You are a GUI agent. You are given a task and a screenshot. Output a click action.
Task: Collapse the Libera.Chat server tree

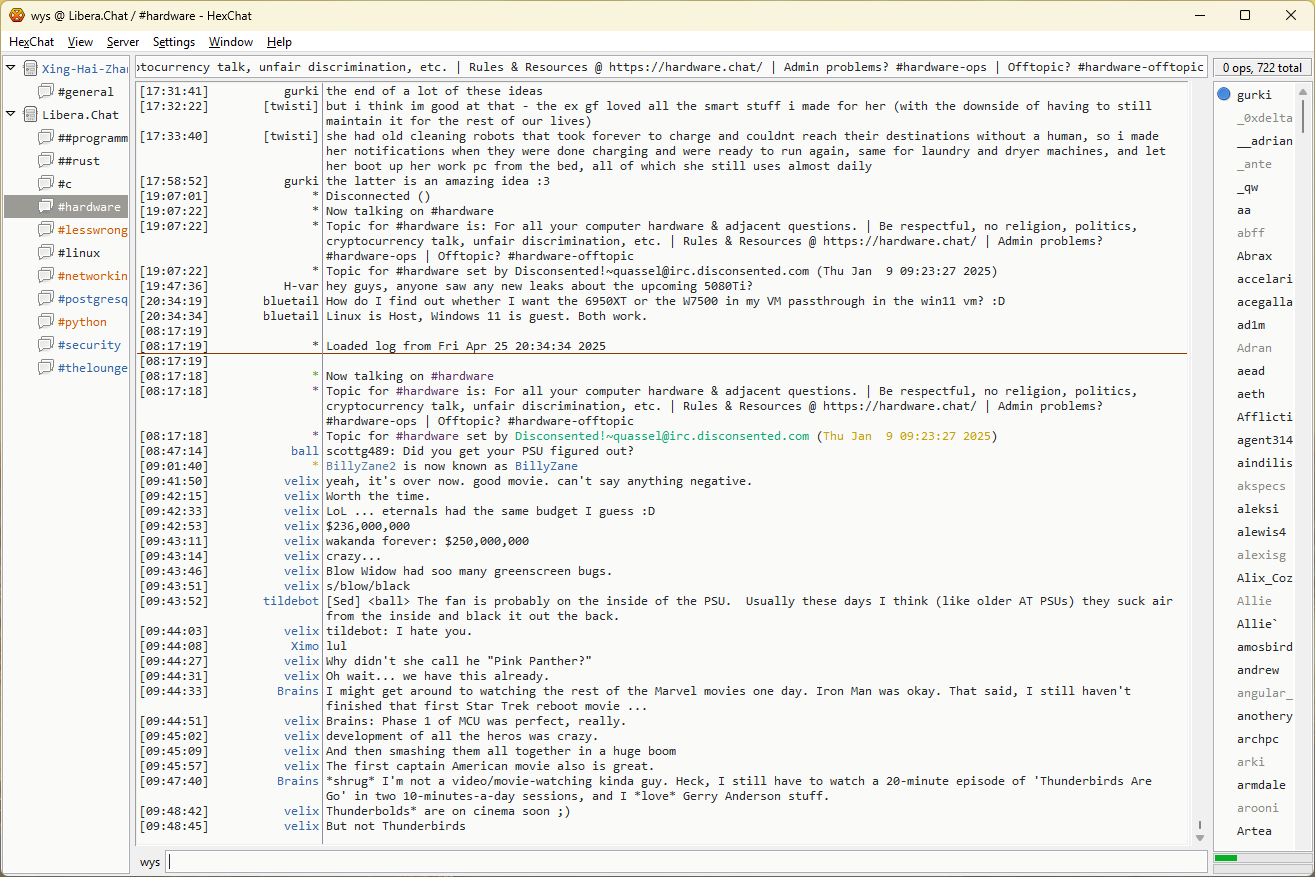click(x=11, y=114)
